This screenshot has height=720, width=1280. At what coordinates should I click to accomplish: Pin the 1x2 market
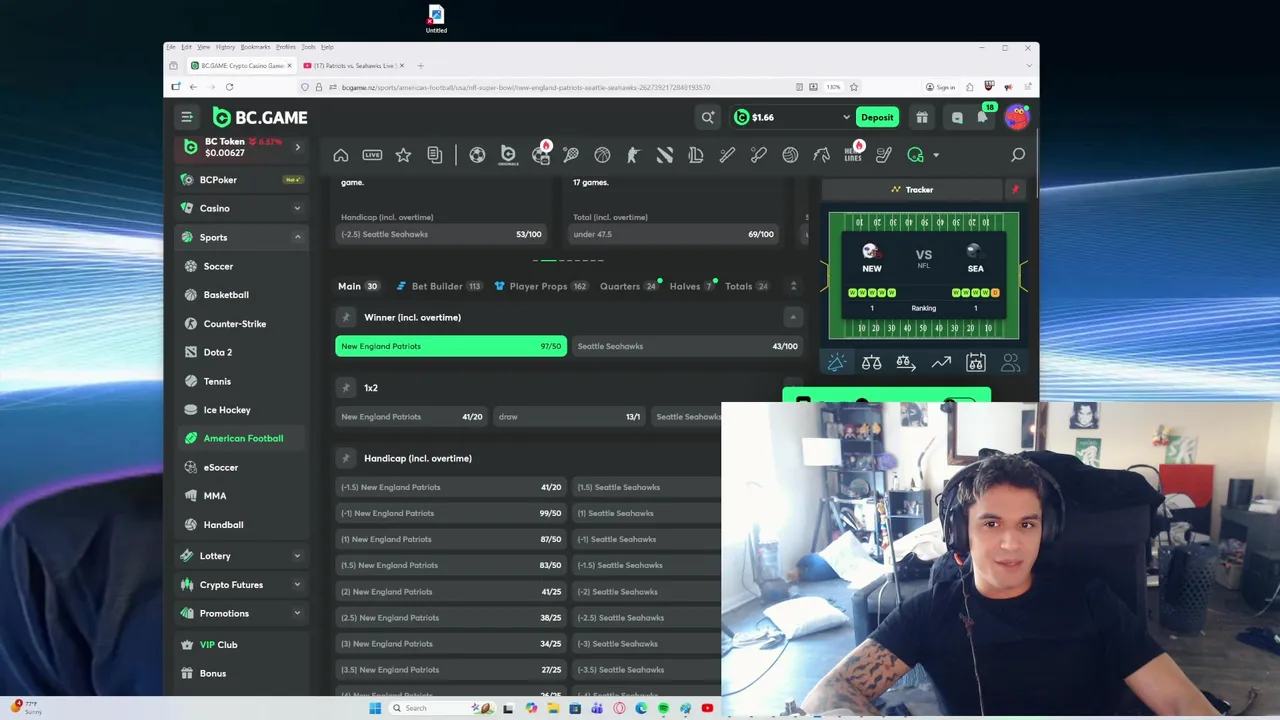point(346,388)
